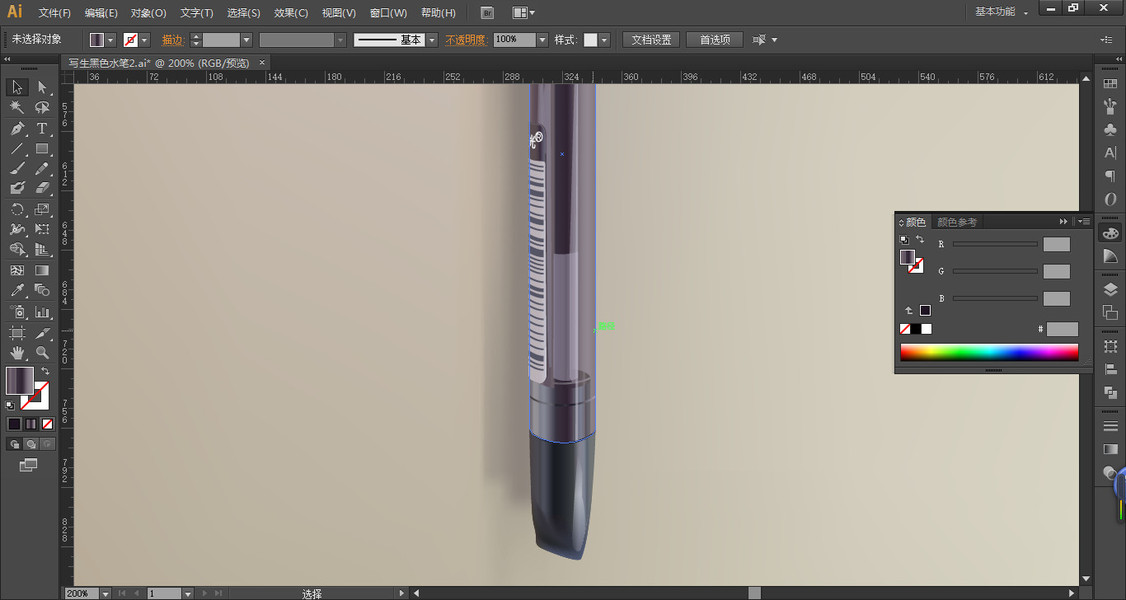Image resolution: width=1126 pixels, height=600 pixels.
Task: Select the Direct Selection tool
Action: click(x=42, y=88)
